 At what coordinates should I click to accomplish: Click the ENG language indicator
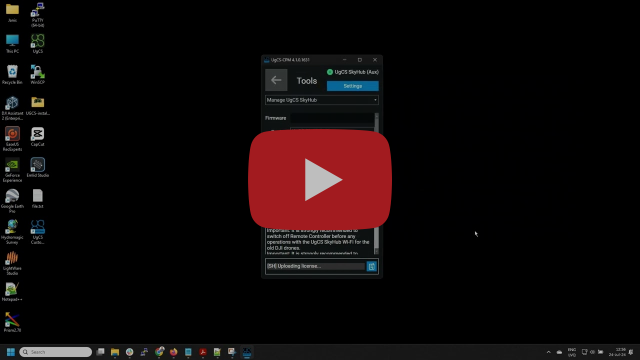coord(572,352)
